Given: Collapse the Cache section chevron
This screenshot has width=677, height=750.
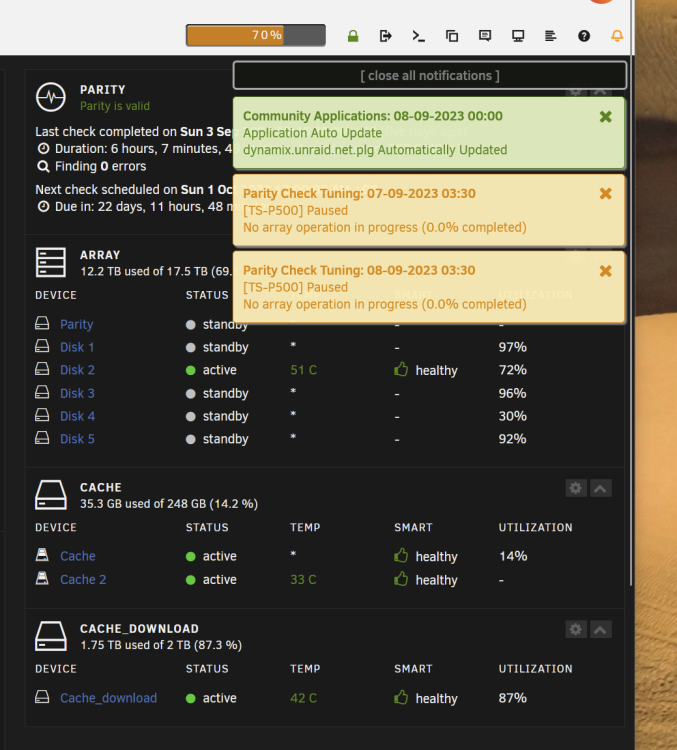Looking at the screenshot, I should [x=600, y=488].
